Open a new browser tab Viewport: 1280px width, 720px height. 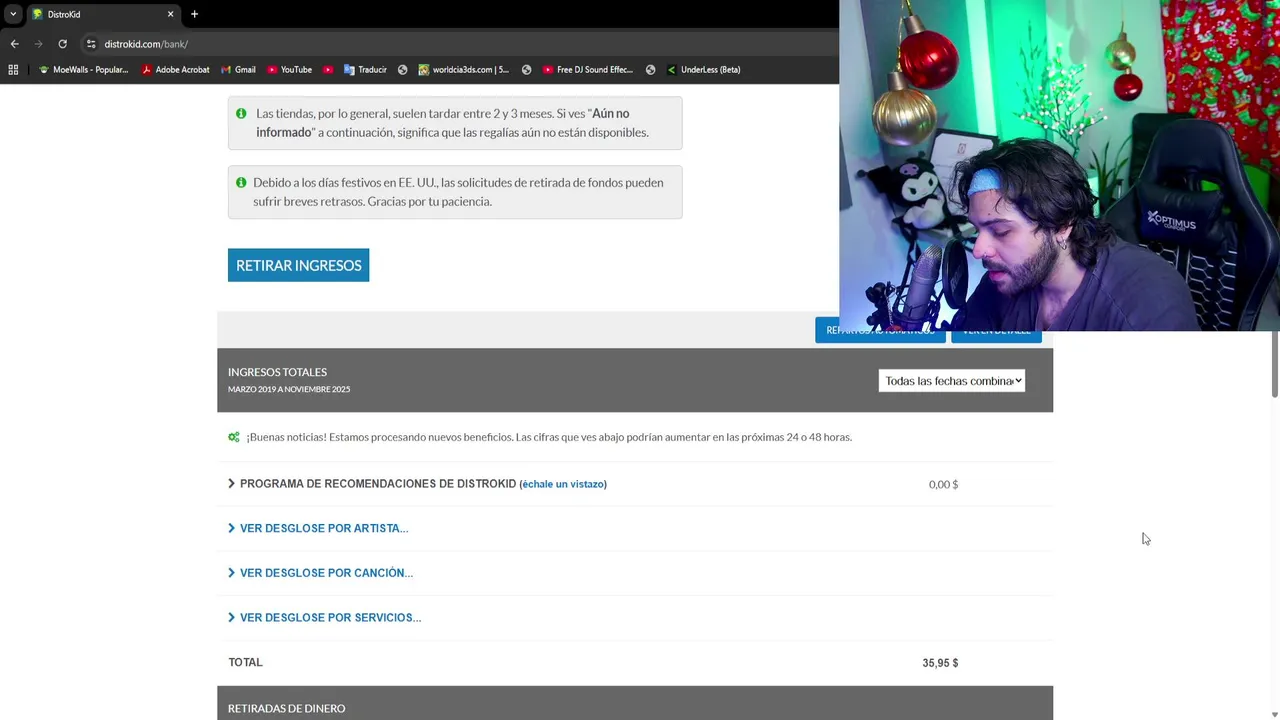click(x=195, y=14)
